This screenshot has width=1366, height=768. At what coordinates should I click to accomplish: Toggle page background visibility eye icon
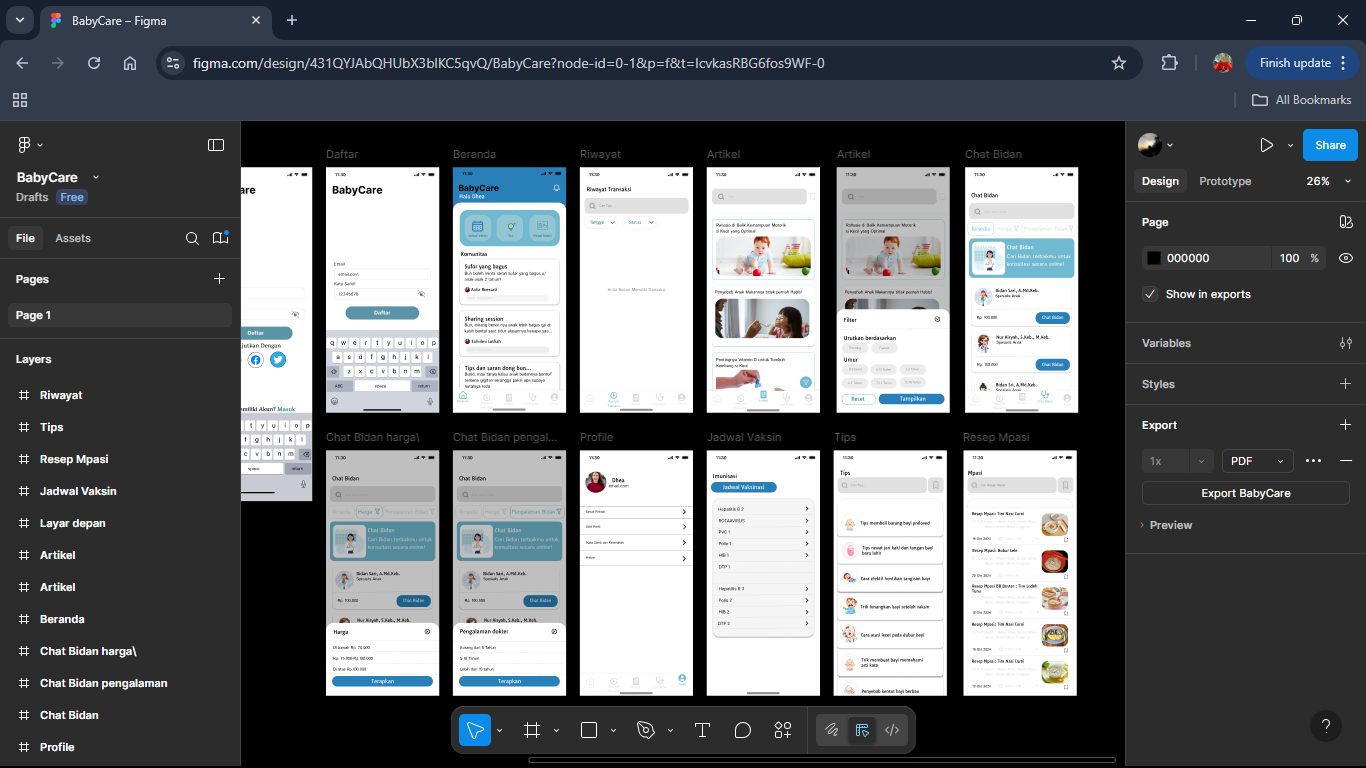[1346, 258]
